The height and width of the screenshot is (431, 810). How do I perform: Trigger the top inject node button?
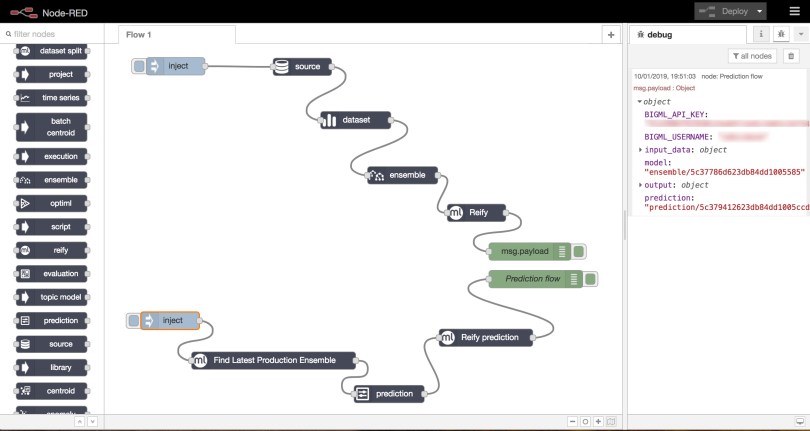[x=138, y=66]
